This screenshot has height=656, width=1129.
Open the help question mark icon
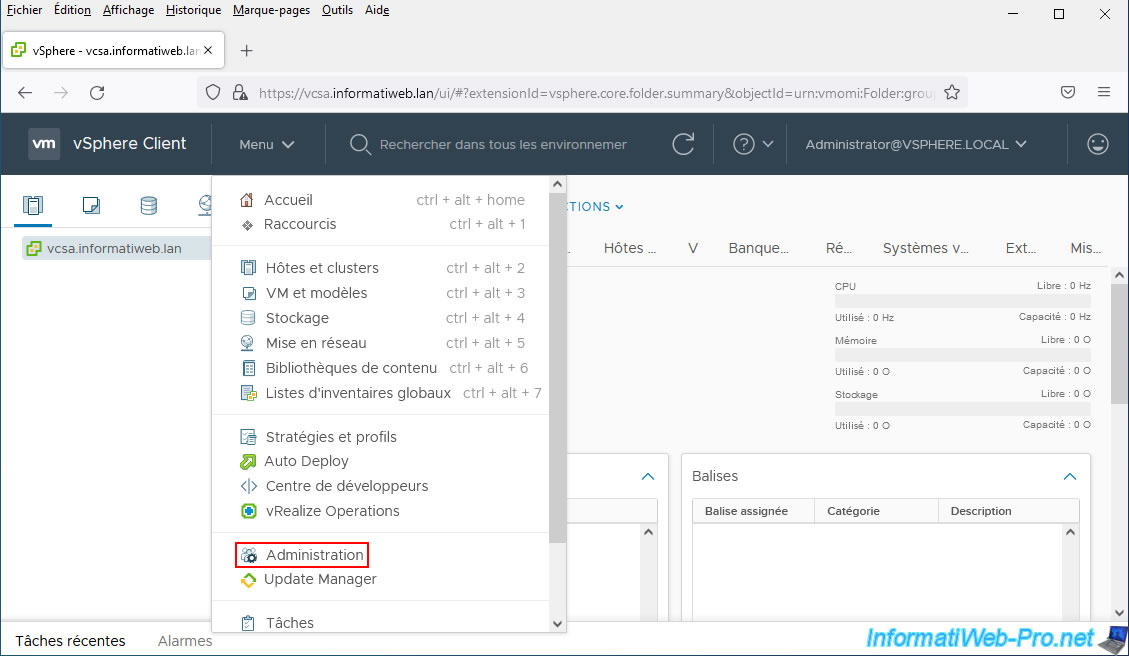pos(743,144)
